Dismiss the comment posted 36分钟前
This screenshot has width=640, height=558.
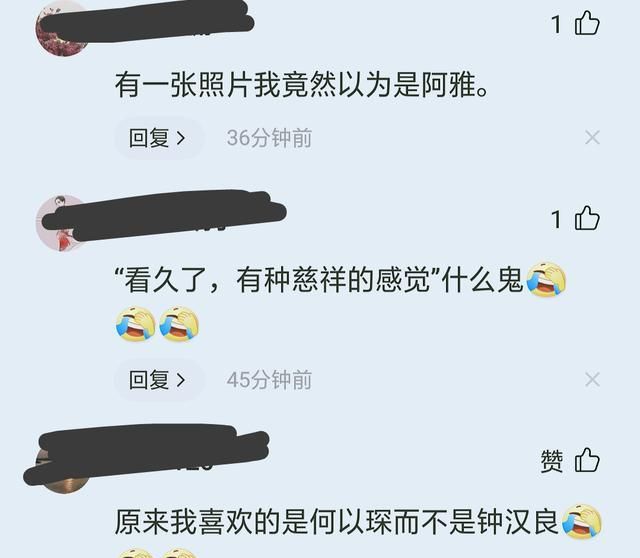592,138
